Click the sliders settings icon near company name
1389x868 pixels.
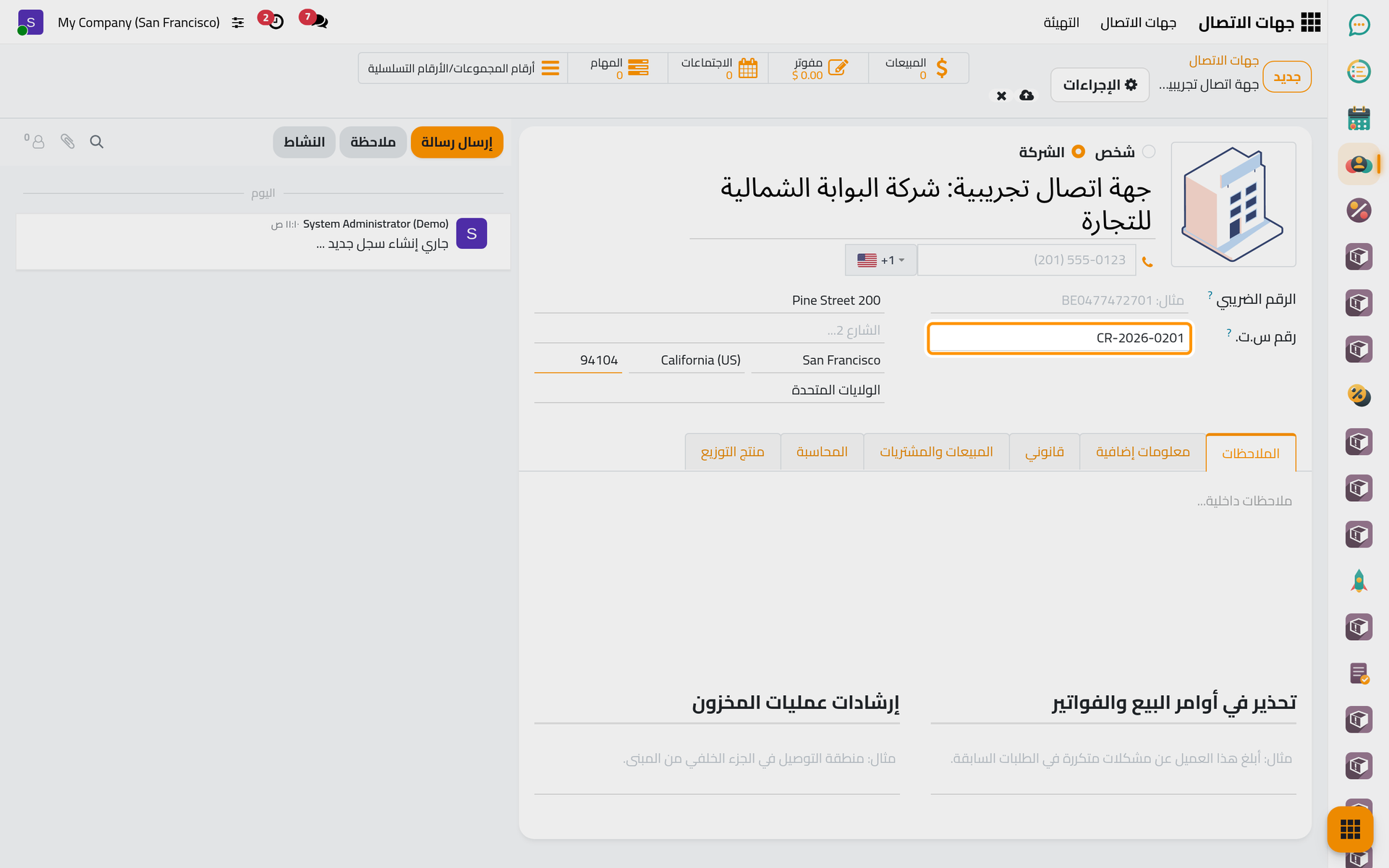click(238, 22)
